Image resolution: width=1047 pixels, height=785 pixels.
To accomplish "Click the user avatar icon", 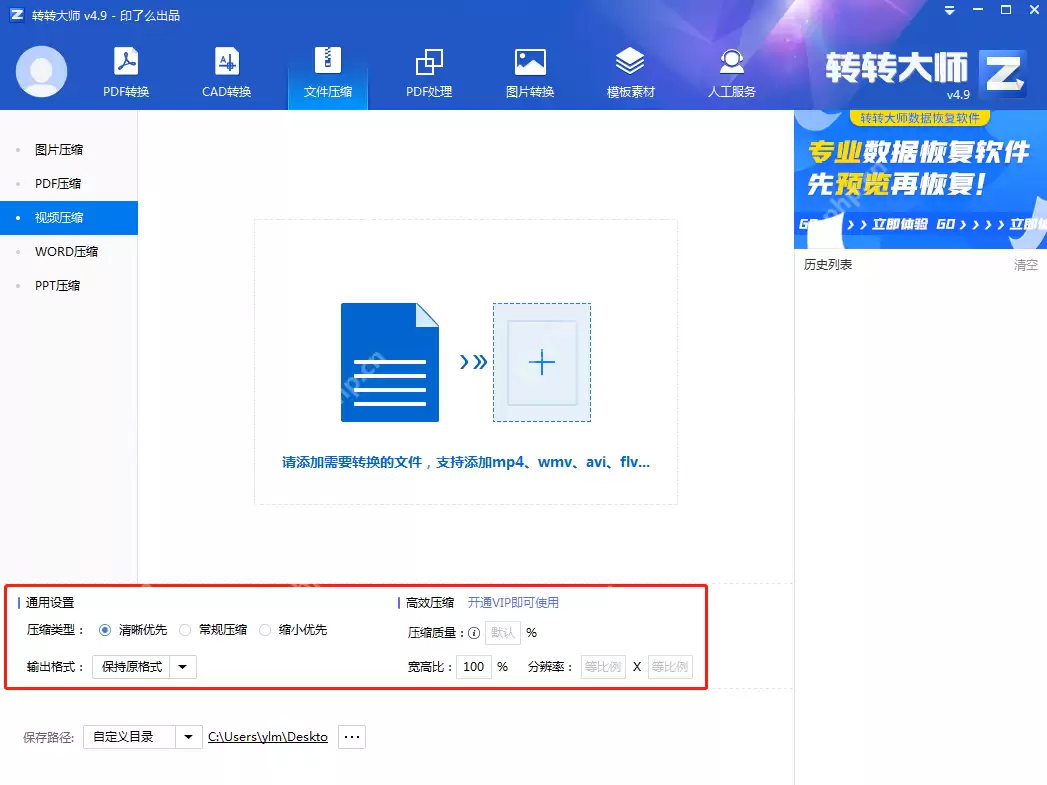I will [41, 71].
